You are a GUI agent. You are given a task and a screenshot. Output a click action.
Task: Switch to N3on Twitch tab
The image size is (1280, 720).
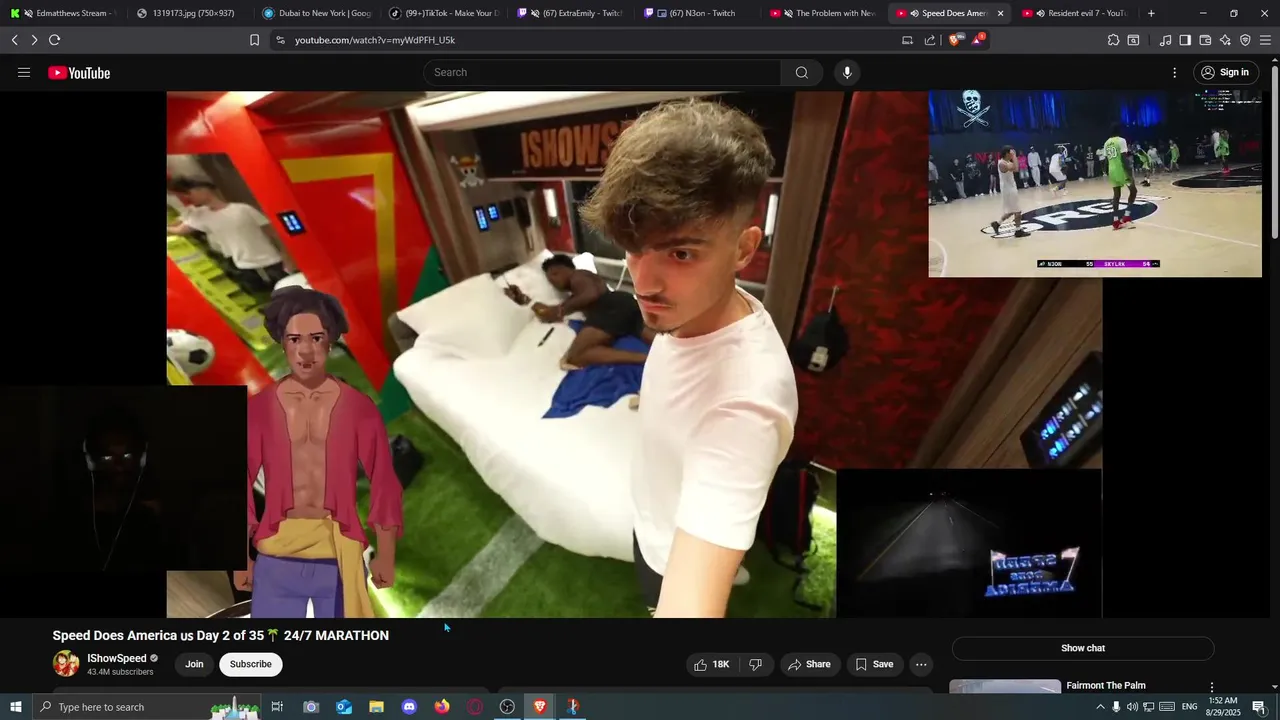[697, 13]
